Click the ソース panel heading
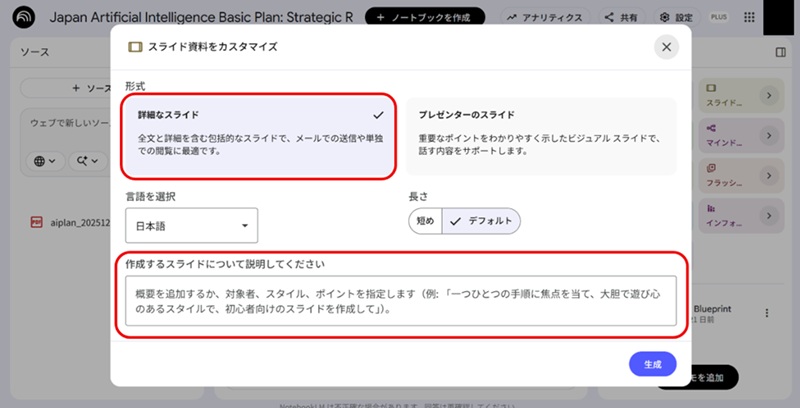Viewport: 800px width, 408px height. click(x=35, y=52)
